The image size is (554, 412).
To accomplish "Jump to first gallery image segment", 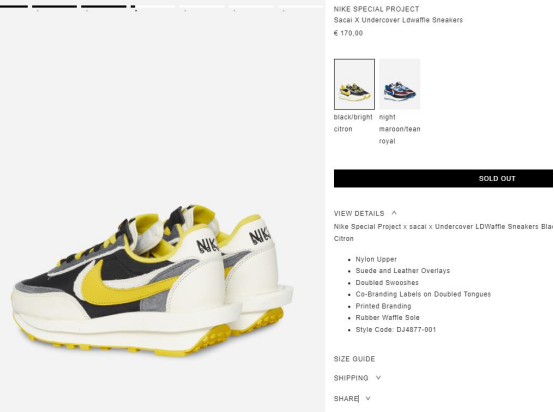I will [14, 6].
